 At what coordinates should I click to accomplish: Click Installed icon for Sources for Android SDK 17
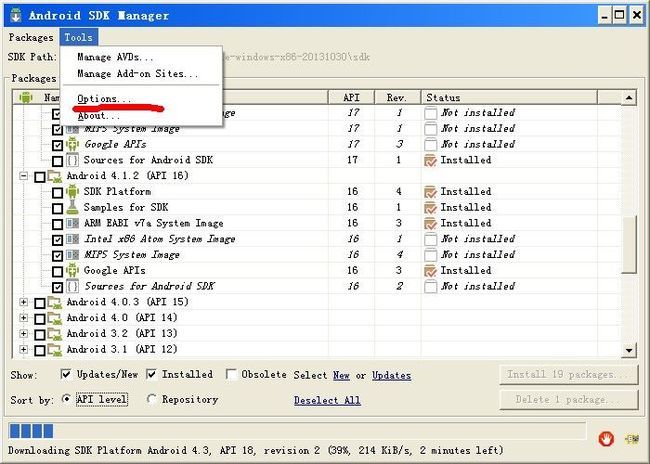pyautogui.click(x=431, y=160)
